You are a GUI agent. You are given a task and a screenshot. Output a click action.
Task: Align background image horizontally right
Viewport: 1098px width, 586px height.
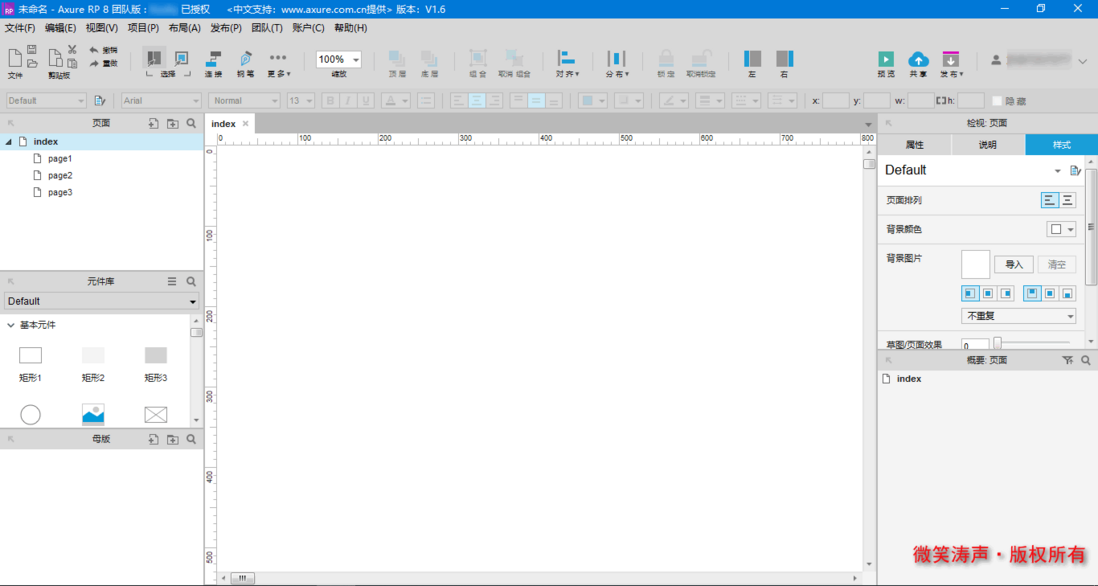coord(1006,293)
